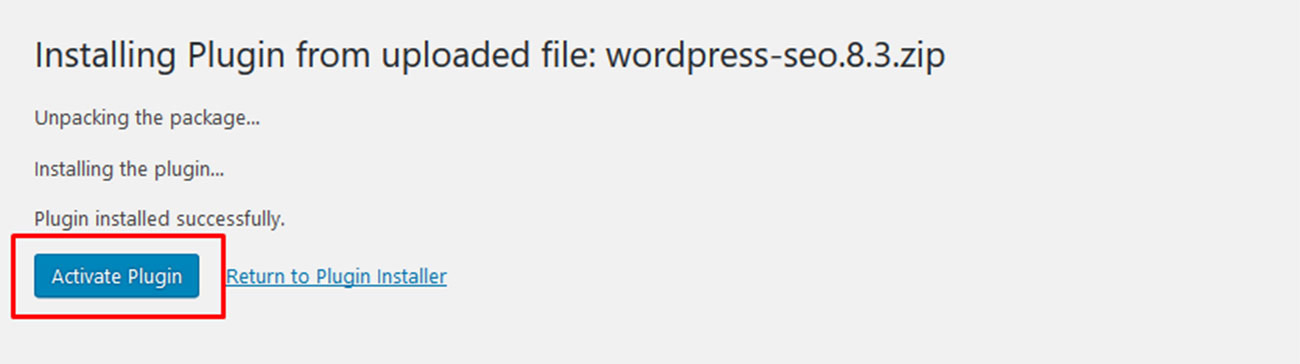Click the link next to Activate Plugin
Image resolution: width=1300 pixels, height=364 pixels.
click(x=337, y=276)
